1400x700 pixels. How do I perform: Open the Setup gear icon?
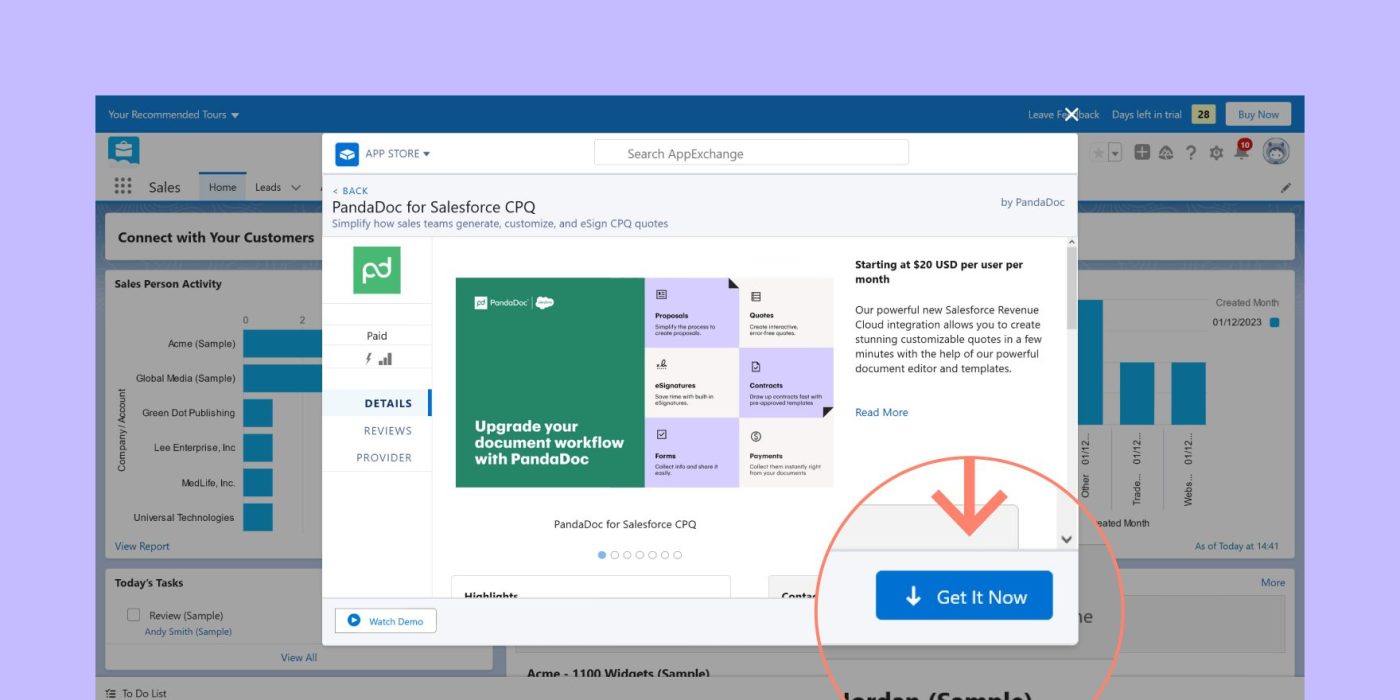pos(1216,153)
